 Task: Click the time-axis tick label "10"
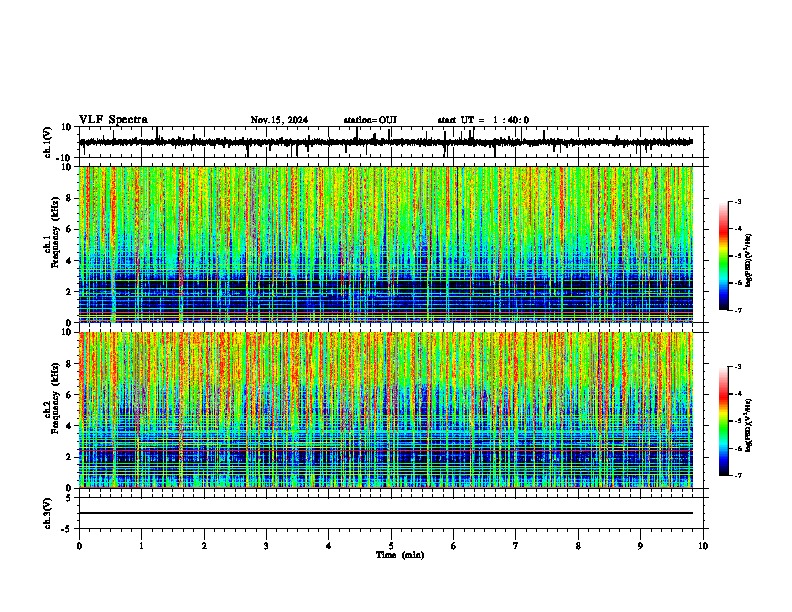(x=703, y=546)
